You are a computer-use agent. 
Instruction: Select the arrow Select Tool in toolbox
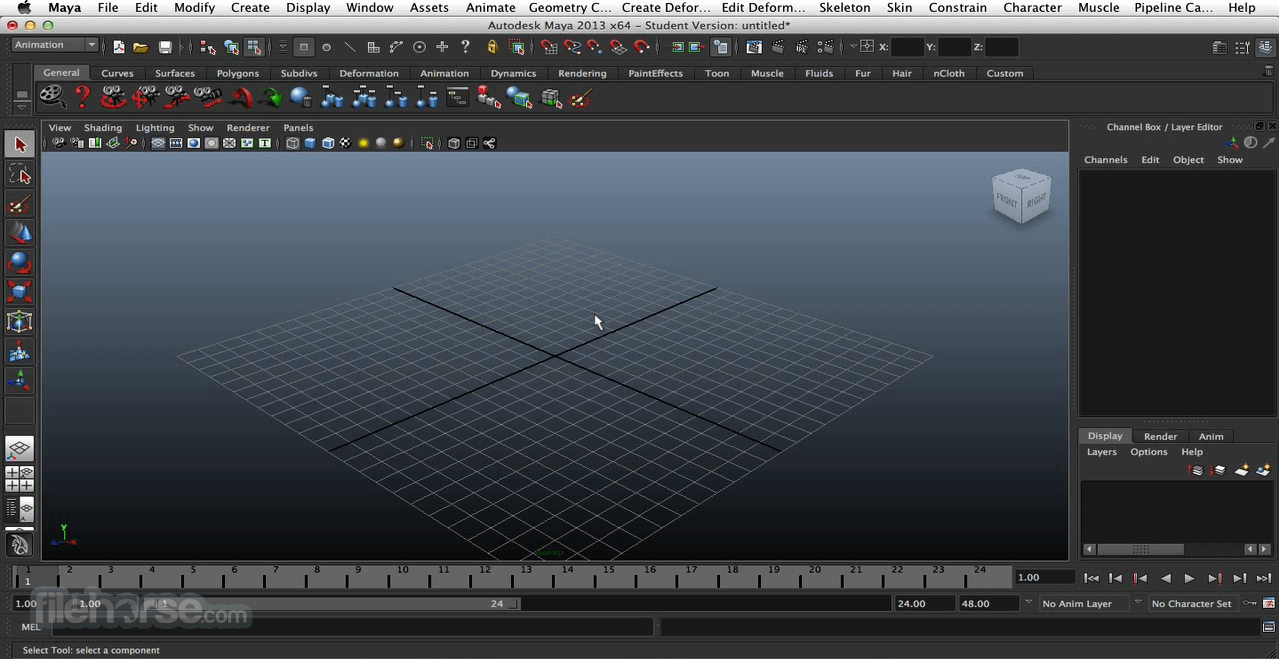pos(19,145)
